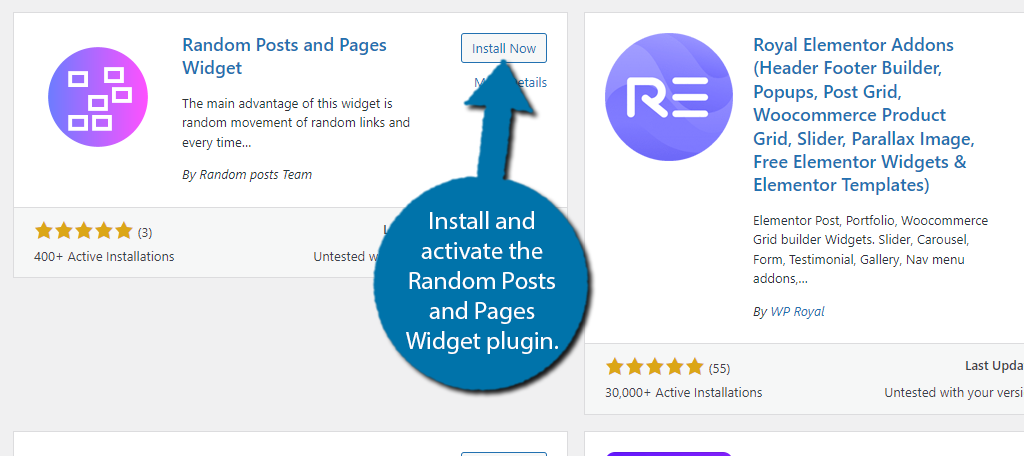Viewport: 1024px width, 456px height.
Task: Open Random Posts and Pages Widget title
Action: tap(284, 56)
